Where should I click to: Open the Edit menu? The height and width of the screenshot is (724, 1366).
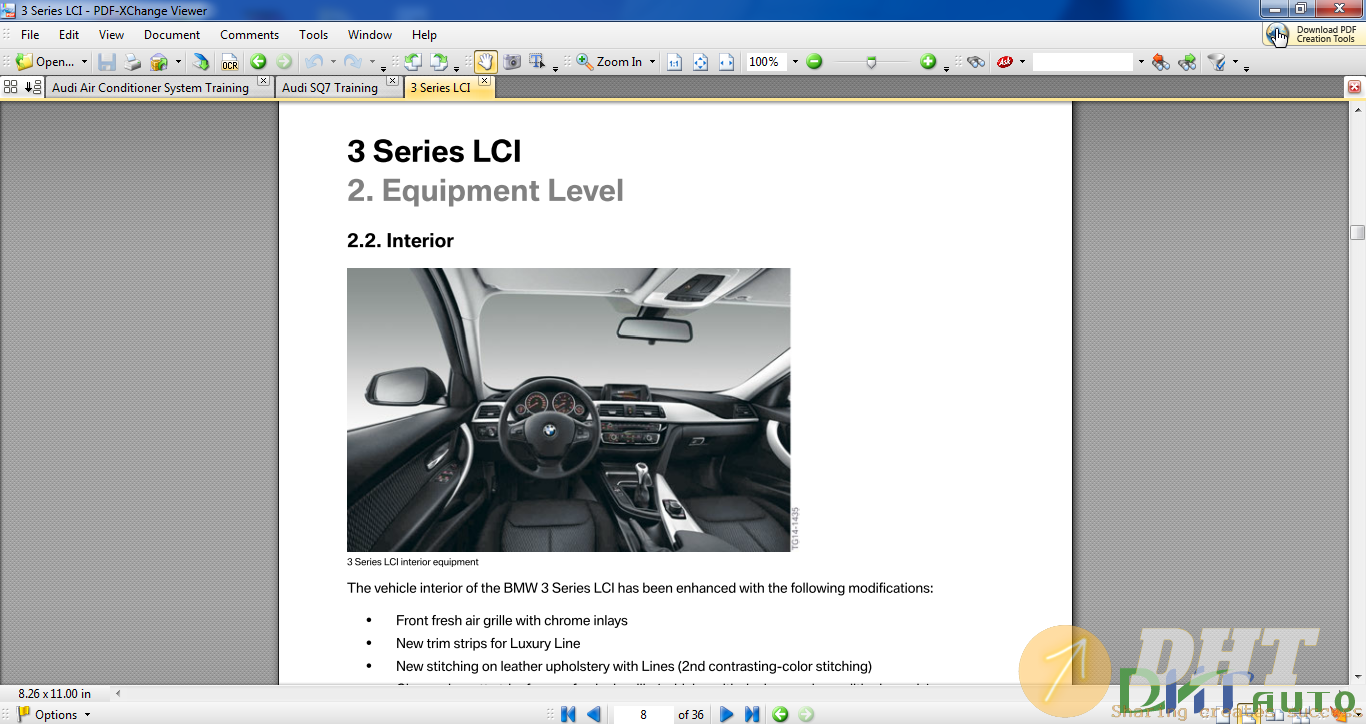68,34
